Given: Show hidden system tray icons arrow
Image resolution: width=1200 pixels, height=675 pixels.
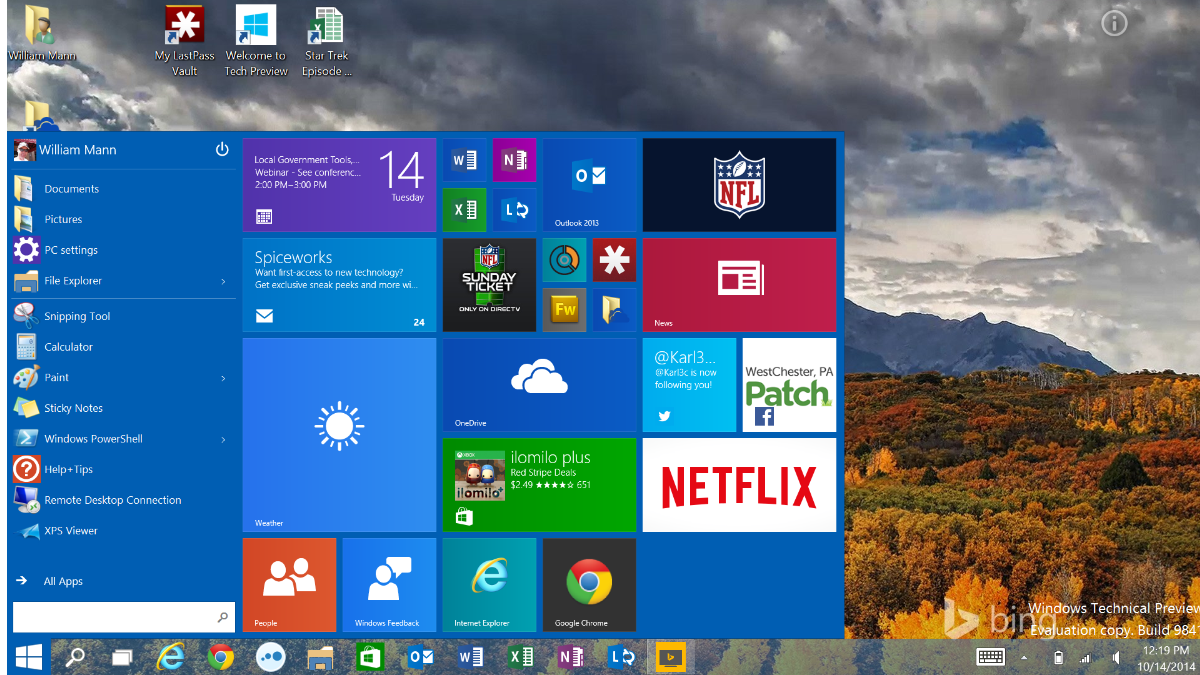Looking at the screenshot, I should [1023, 657].
